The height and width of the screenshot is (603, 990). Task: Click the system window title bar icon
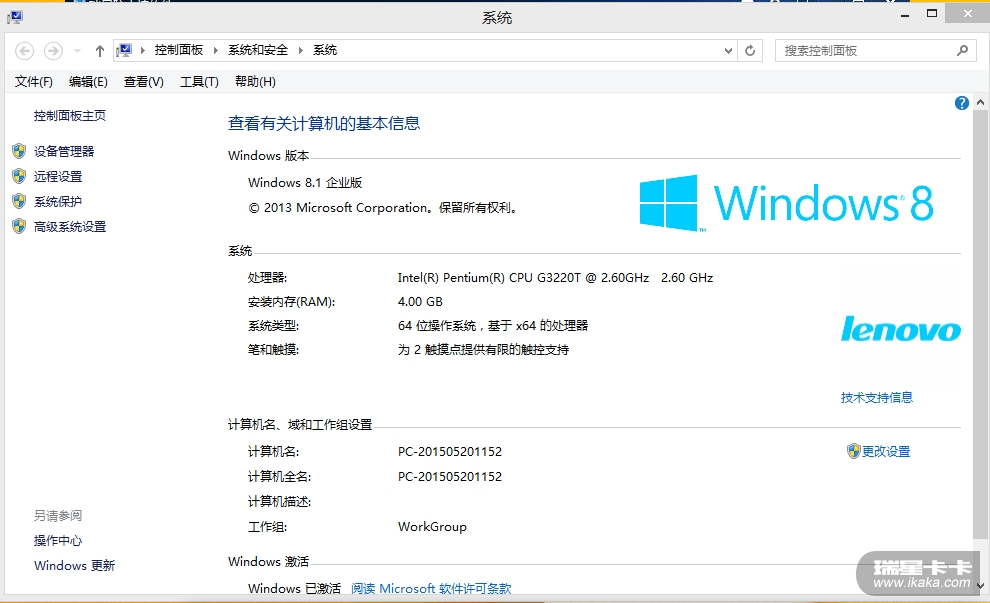pyautogui.click(x=15, y=17)
